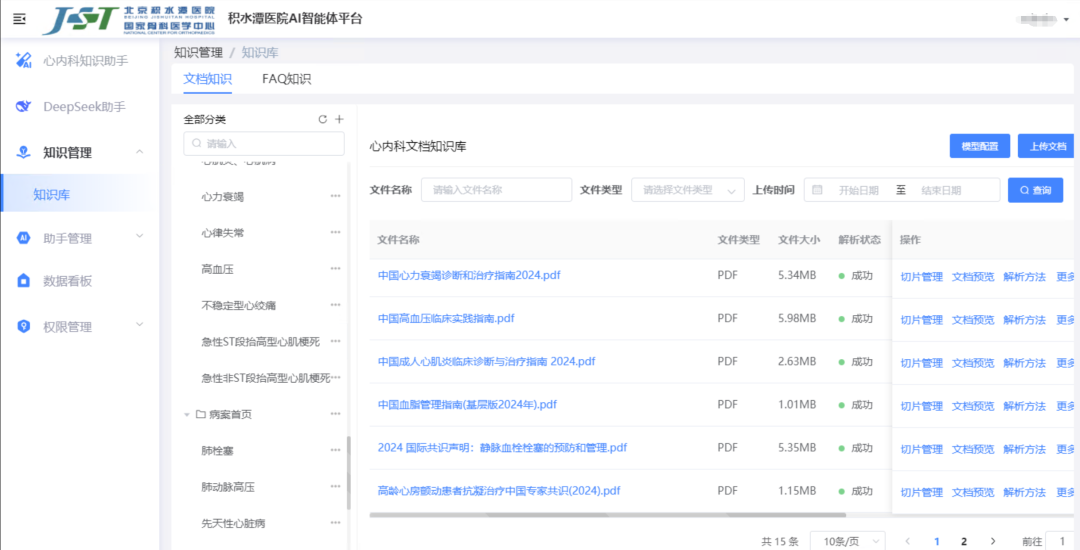Focus the category search input field
The width and height of the screenshot is (1080, 550).
coord(264,143)
